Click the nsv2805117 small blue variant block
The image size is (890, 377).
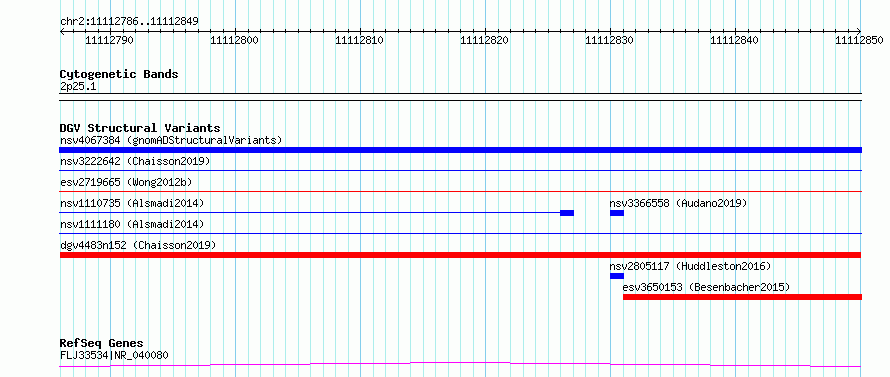(x=617, y=276)
